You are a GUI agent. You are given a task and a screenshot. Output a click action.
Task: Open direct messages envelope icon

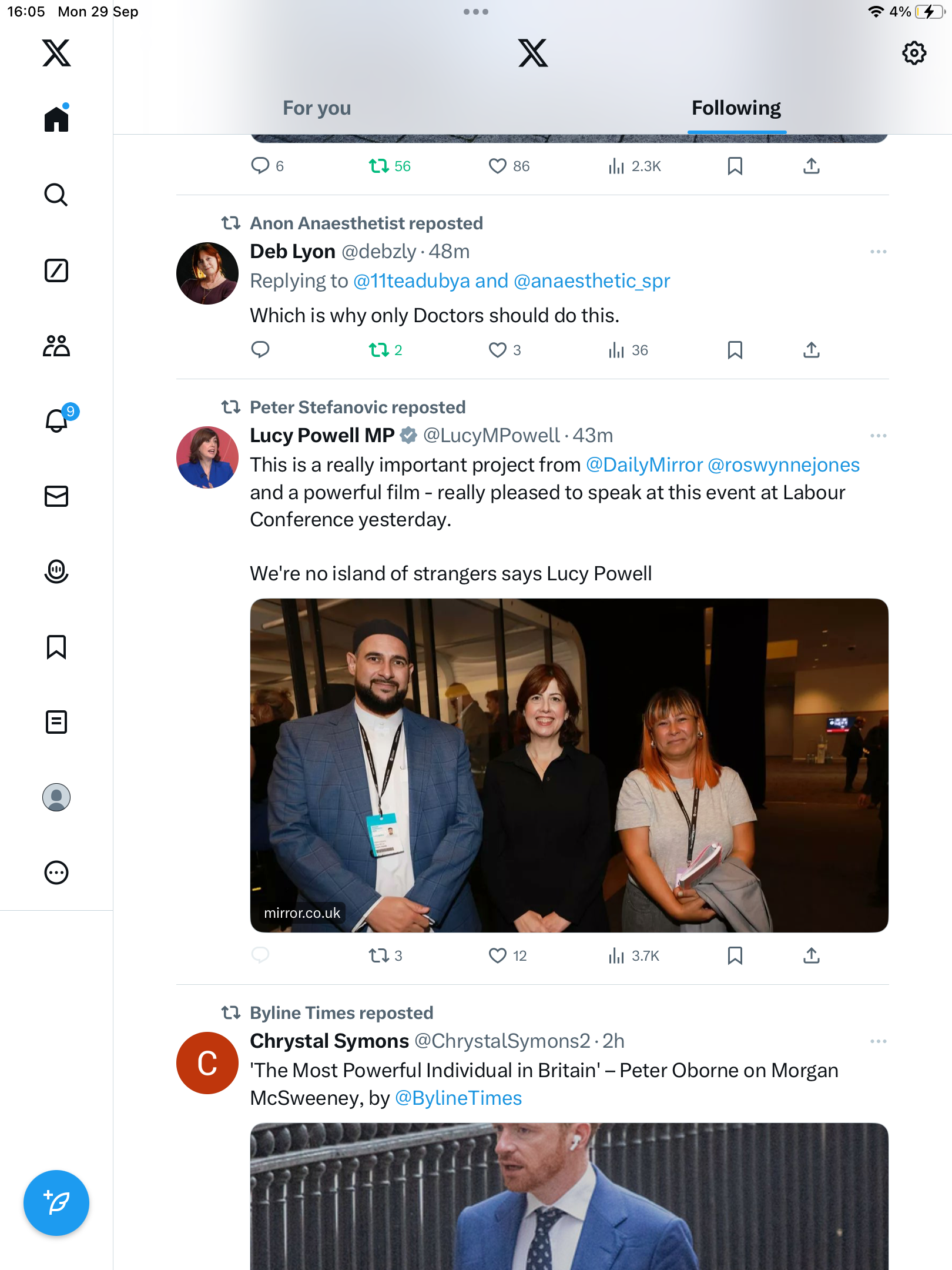56,496
